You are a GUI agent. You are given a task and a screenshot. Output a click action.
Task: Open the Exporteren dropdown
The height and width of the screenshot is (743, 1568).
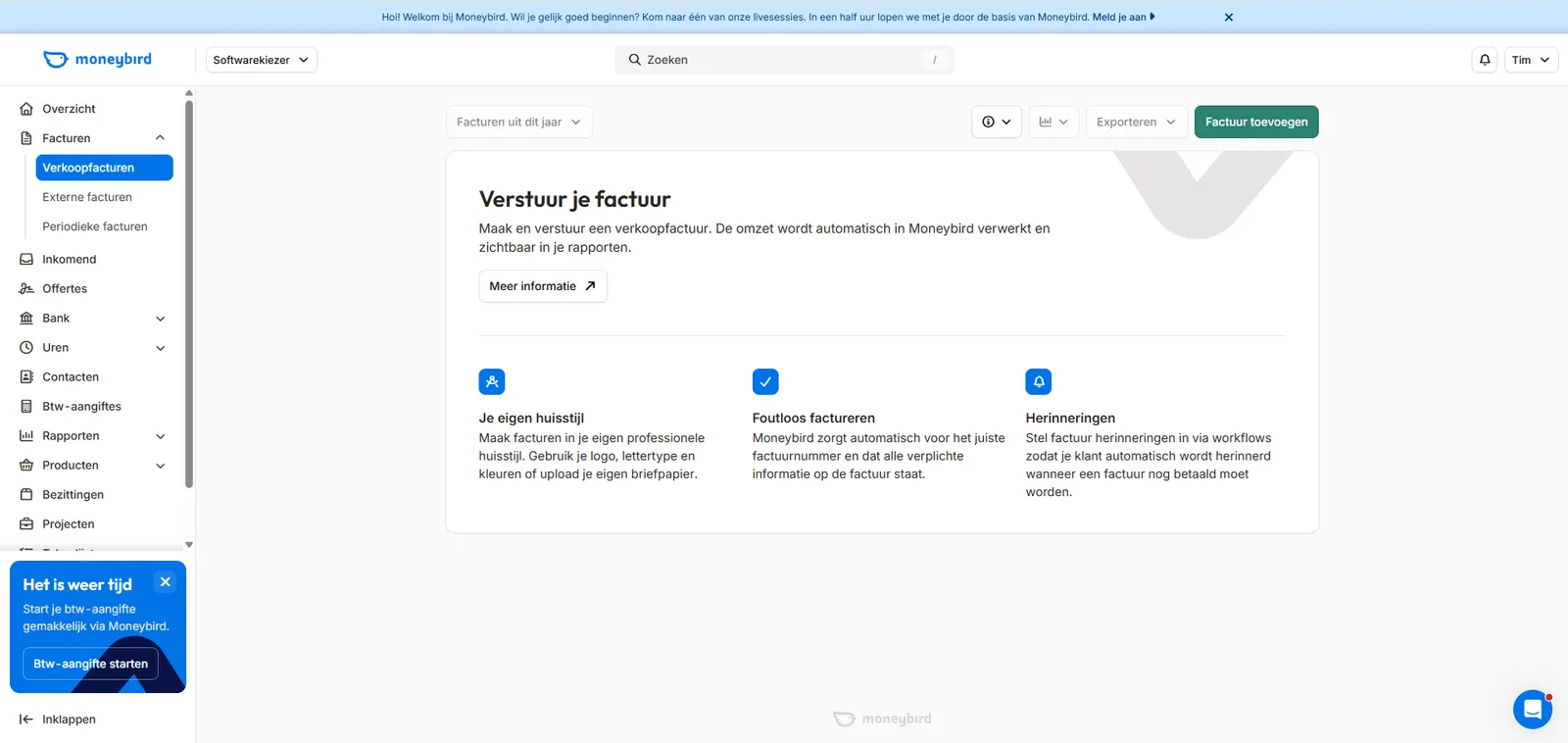(x=1137, y=122)
